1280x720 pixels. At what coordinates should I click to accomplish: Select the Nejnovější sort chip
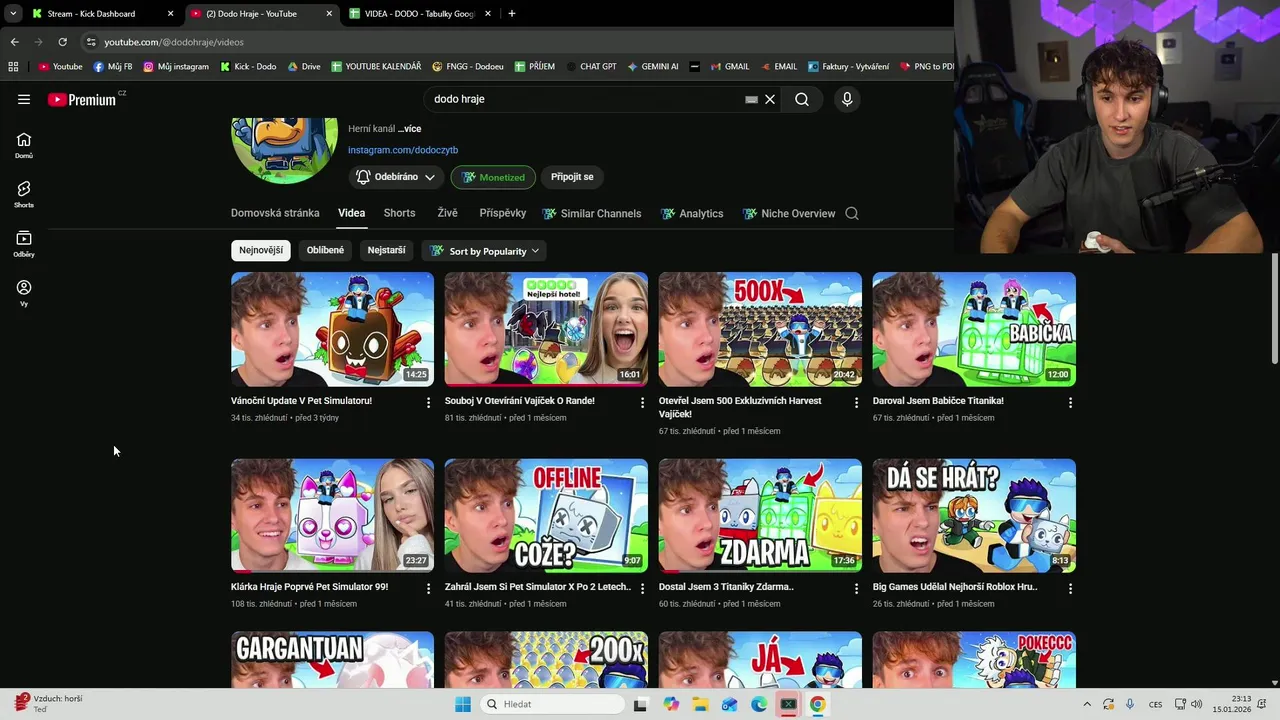coord(261,250)
